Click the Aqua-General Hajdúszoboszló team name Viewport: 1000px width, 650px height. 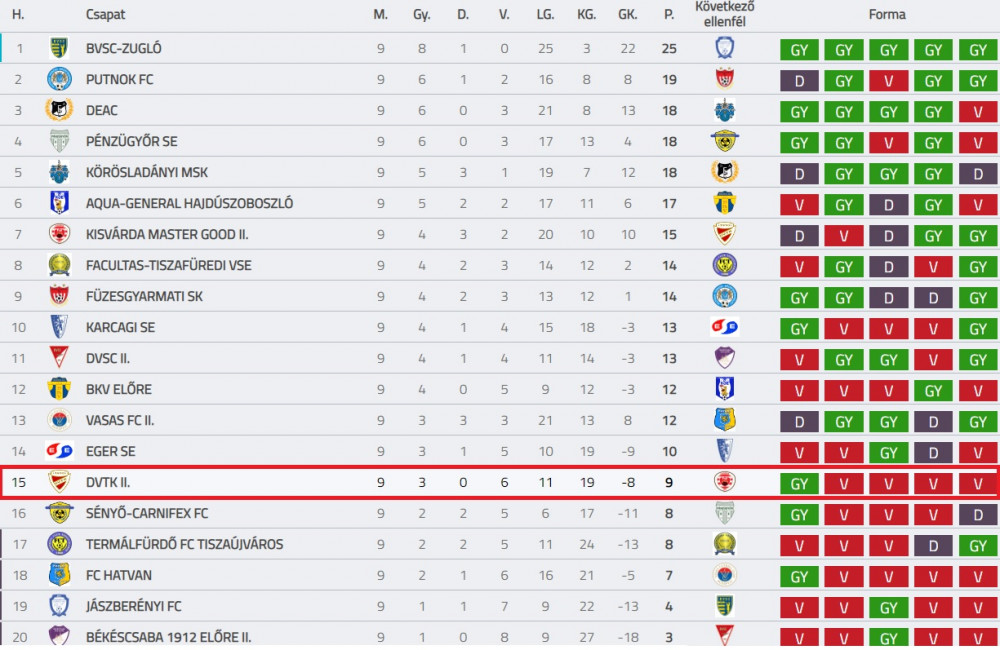click(189, 203)
